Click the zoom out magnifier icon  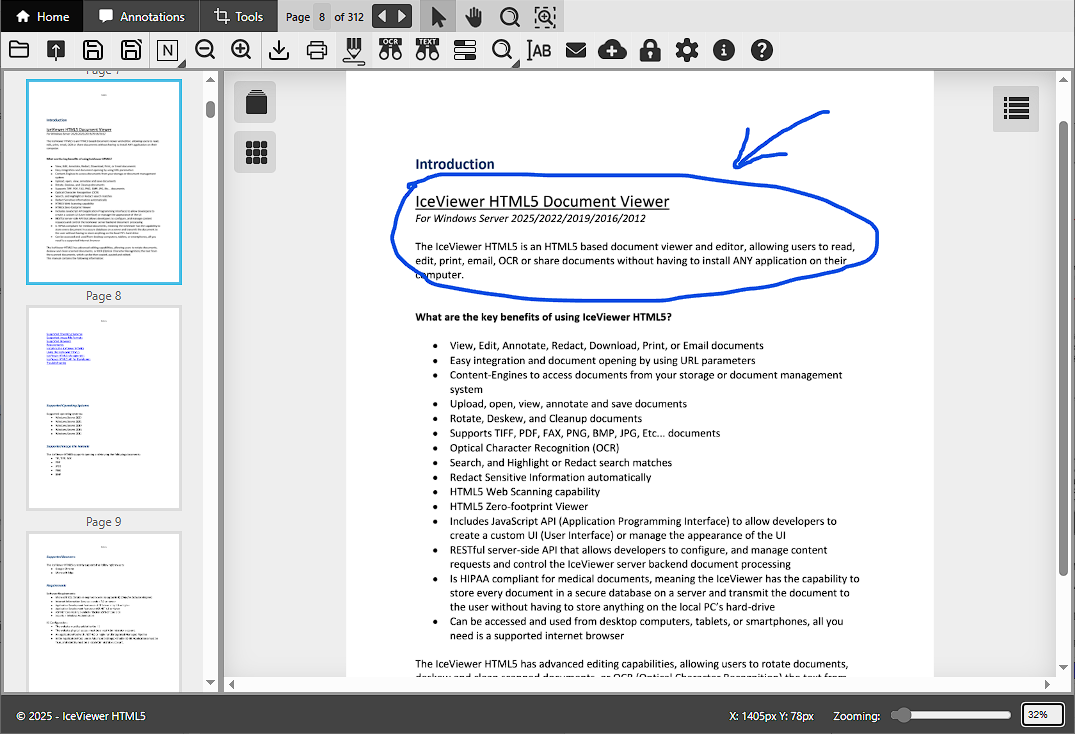(x=205, y=50)
